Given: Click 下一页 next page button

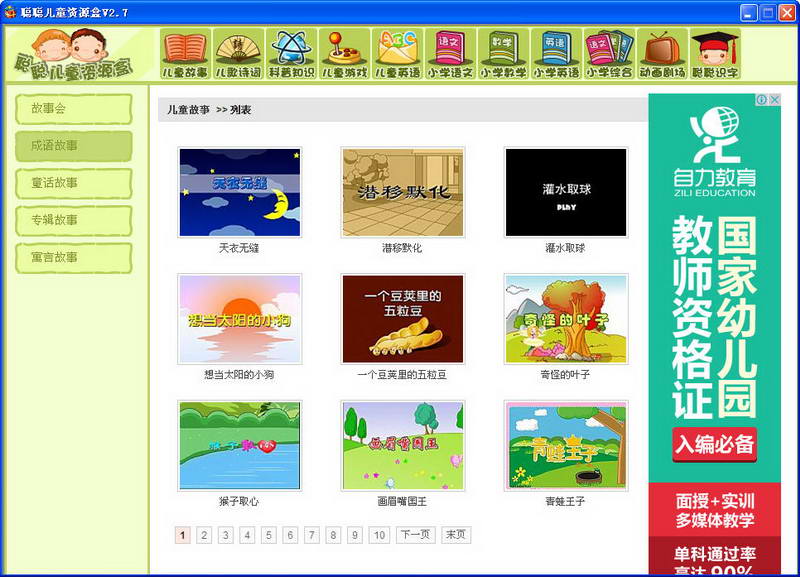Looking at the screenshot, I should [x=416, y=535].
